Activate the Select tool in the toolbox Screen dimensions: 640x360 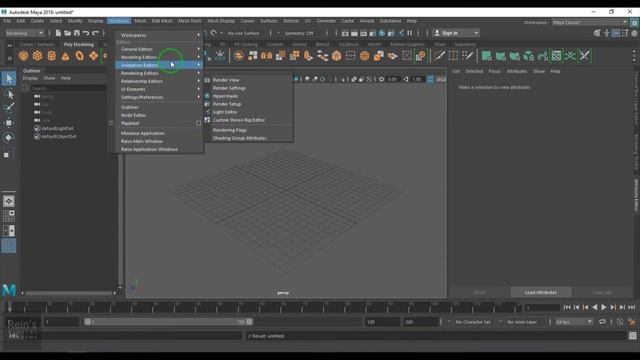[9, 78]
